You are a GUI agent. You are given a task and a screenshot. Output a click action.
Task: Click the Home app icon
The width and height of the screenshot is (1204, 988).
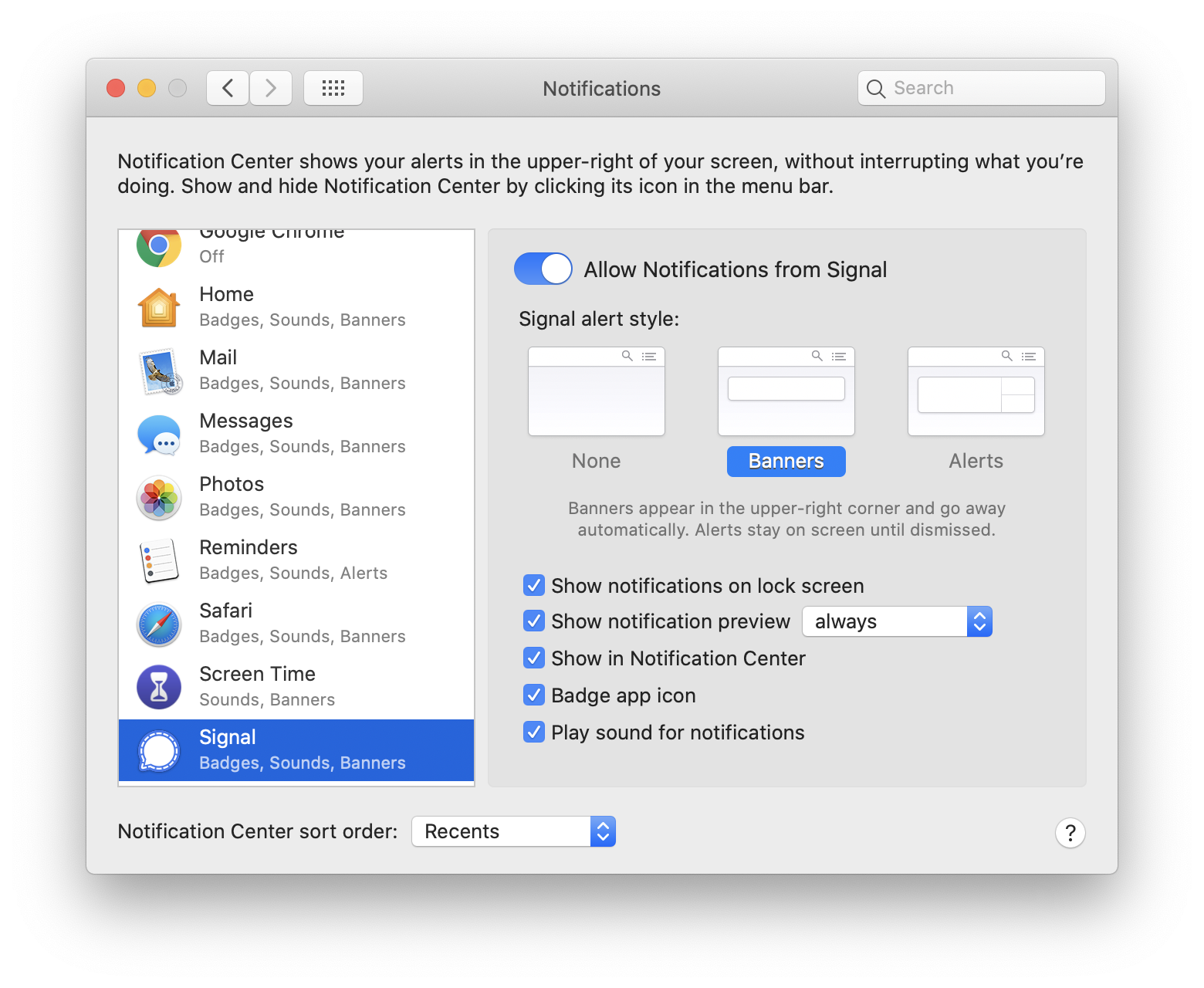[159, 307]
